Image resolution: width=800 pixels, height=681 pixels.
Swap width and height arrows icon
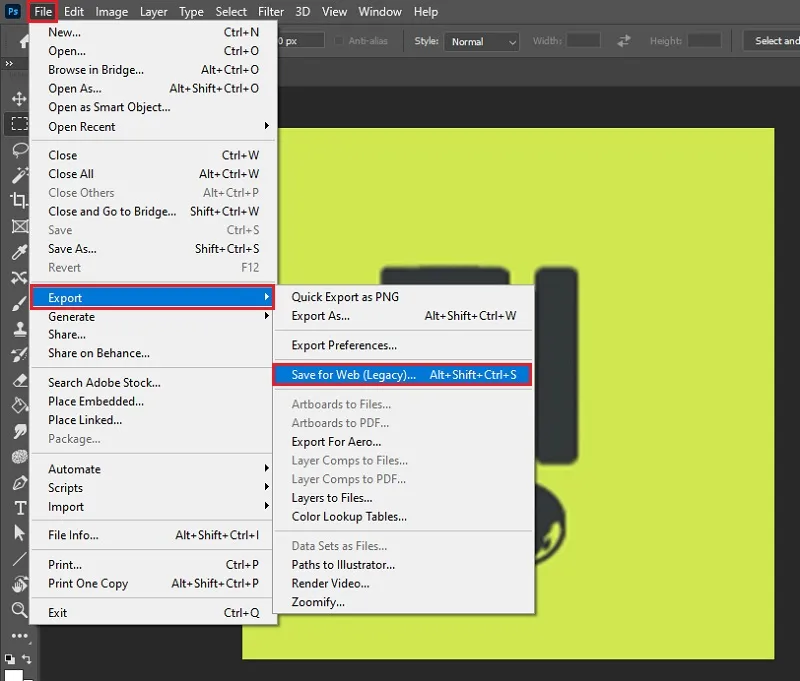coord(624,41)
